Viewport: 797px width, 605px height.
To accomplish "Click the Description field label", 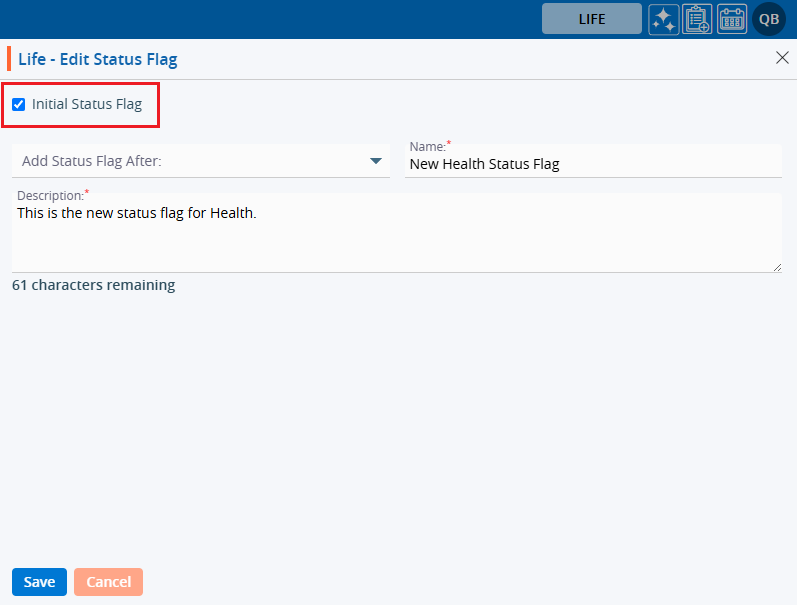I will click(x=48, y=195).
